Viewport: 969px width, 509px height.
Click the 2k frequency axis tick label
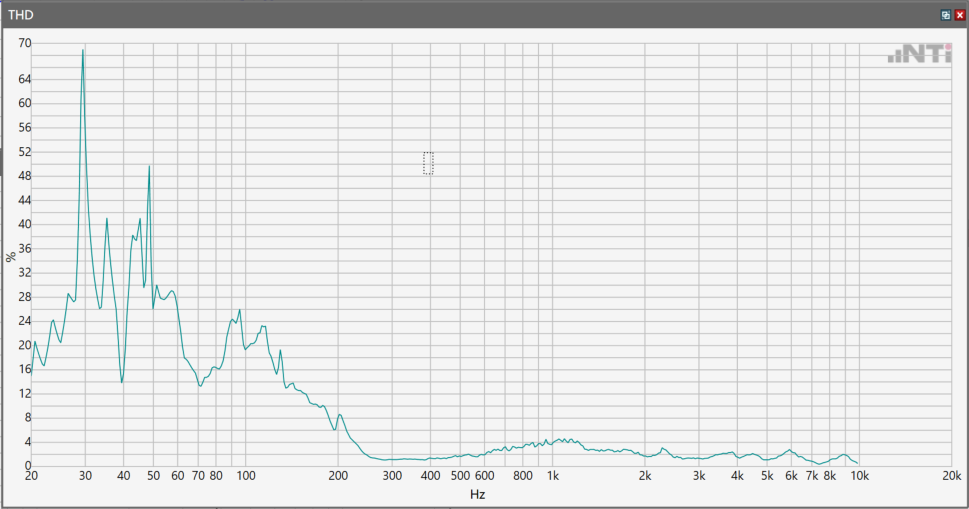click(x=645, y=476)
